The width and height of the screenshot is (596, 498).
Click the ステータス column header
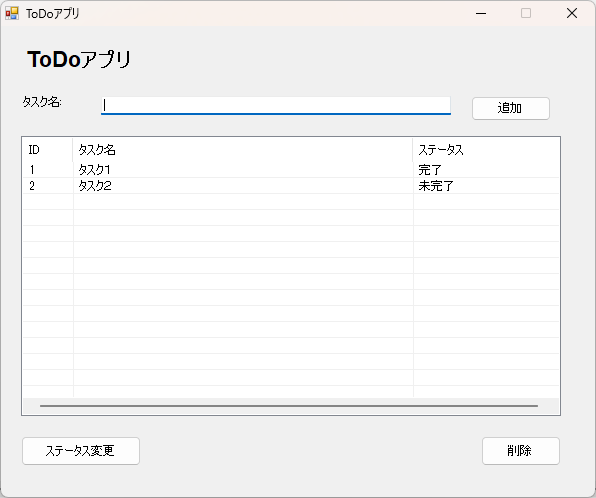point(486,150)
